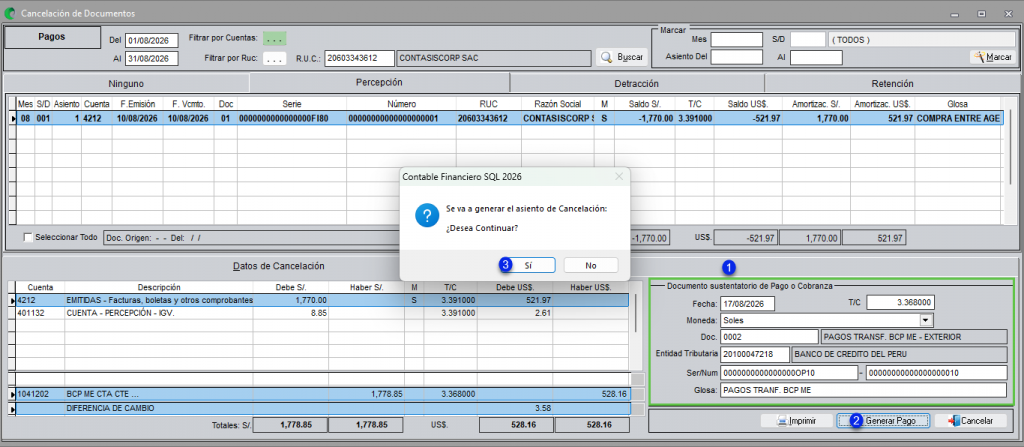
Task: Click the Saldo S/. column header
Action: [x=645, y=104]
